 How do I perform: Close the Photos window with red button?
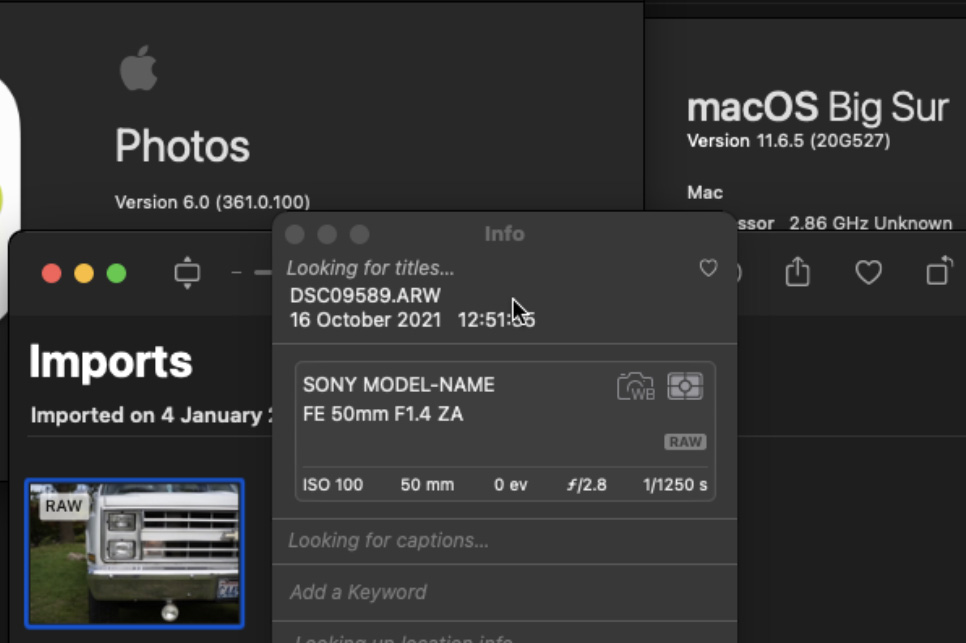52,273
